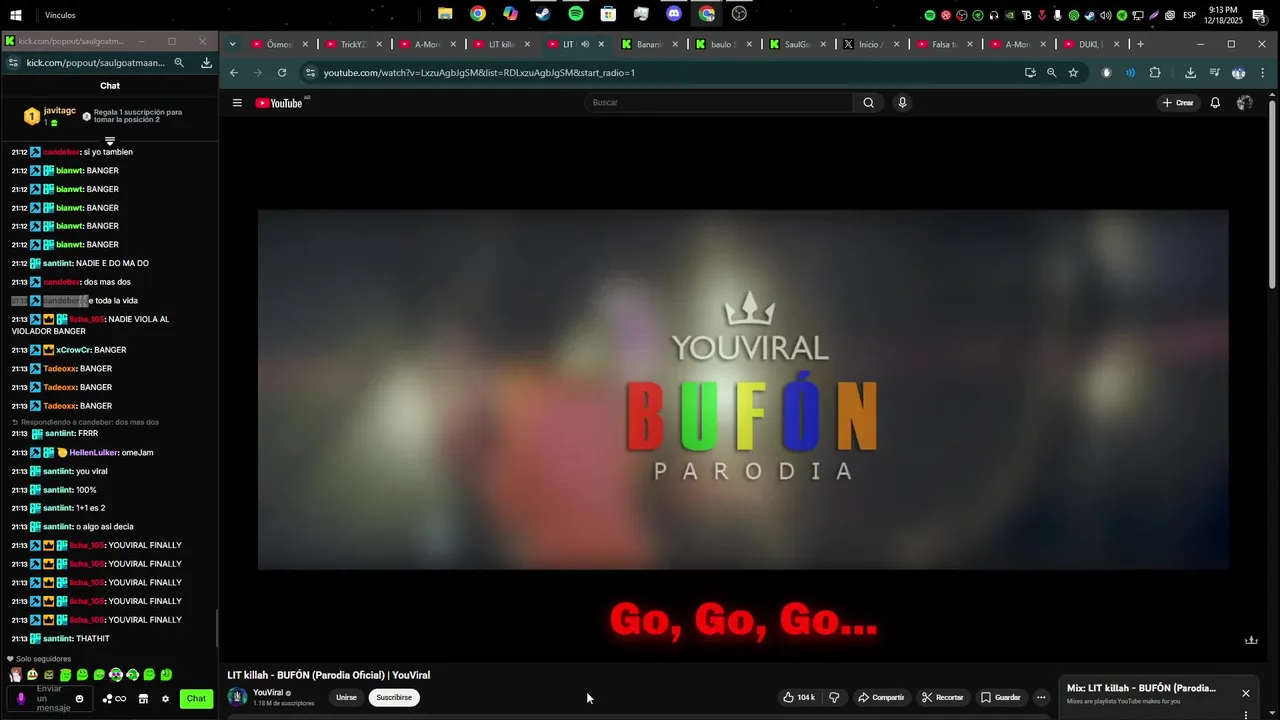Open the three-dot more actions menu

point(1041,697)
